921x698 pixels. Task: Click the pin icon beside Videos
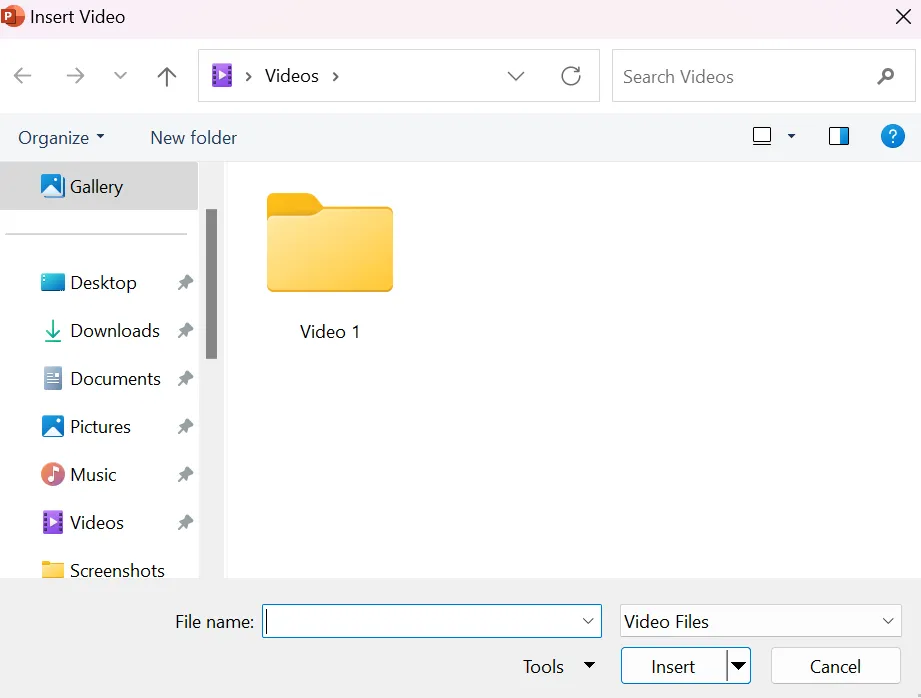click(x=185, y=523)
